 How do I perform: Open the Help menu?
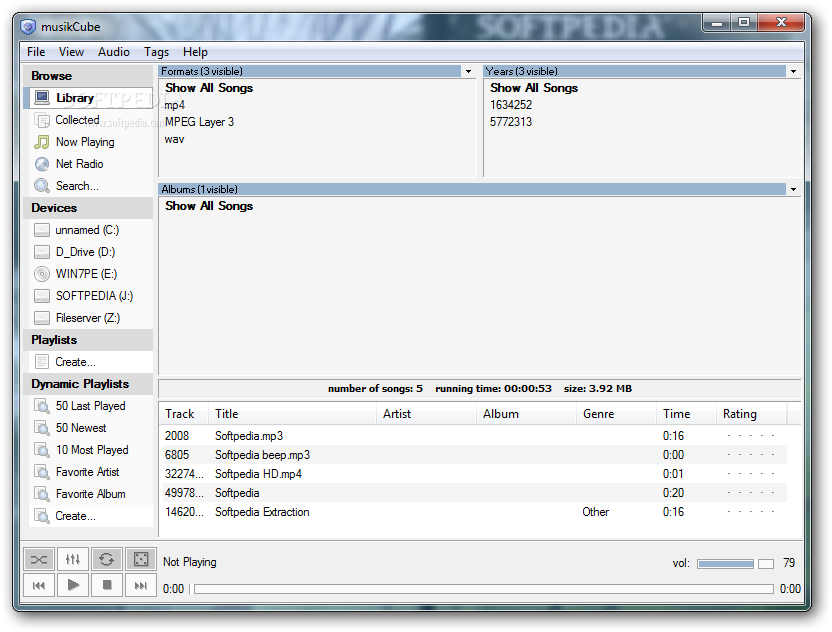(195, 52)
